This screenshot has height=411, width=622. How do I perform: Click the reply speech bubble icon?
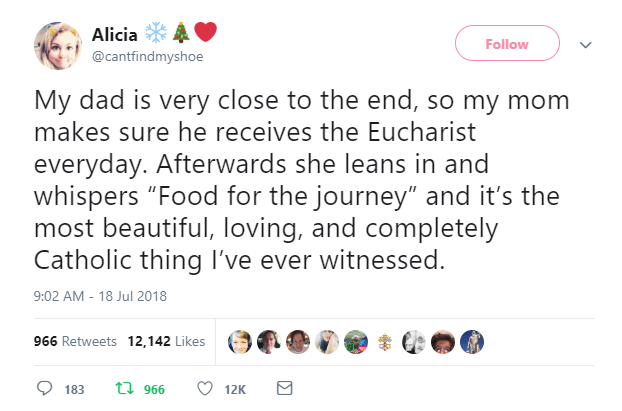(x=44, y=388)
